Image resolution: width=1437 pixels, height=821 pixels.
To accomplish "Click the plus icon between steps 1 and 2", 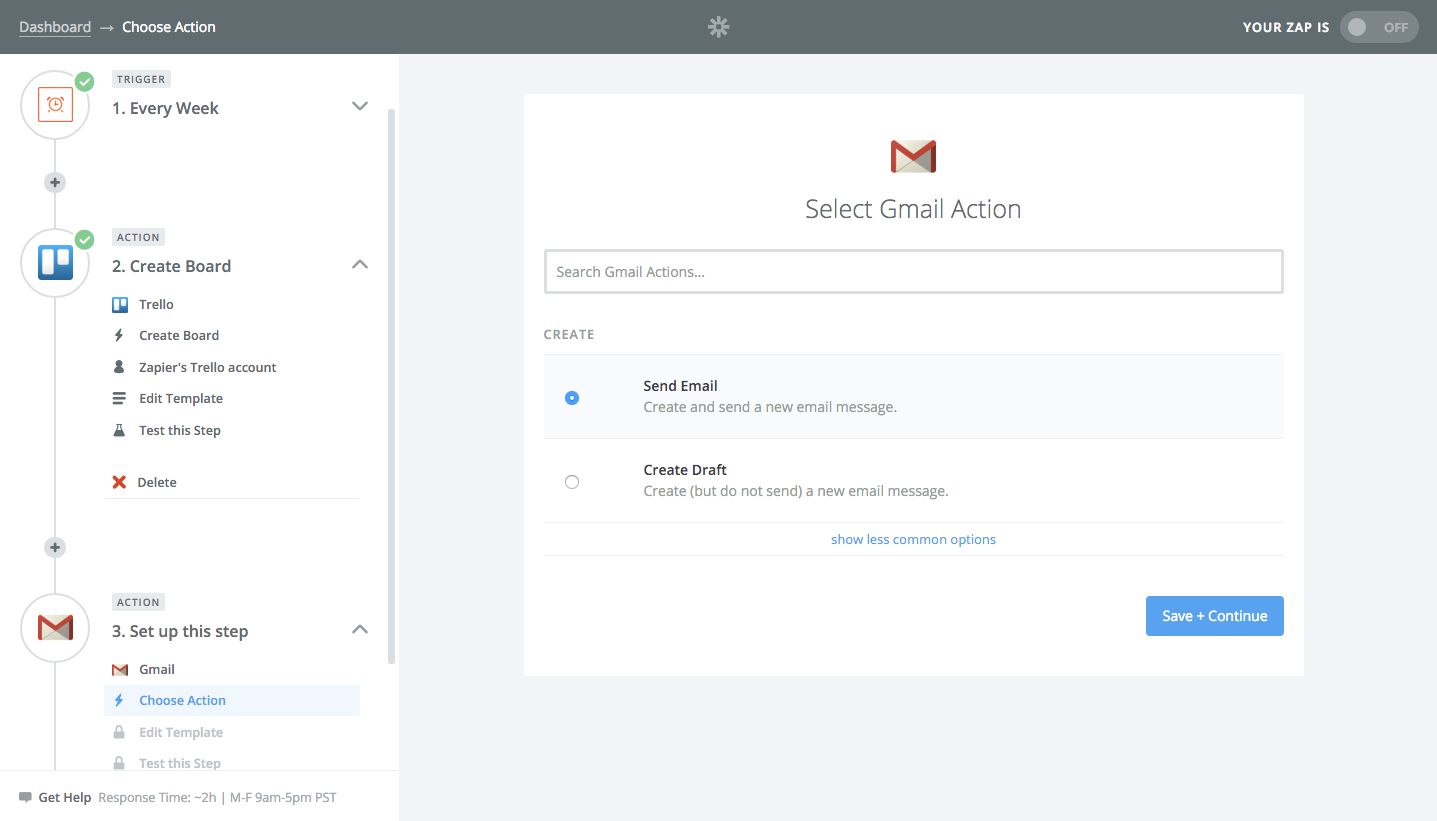I will pos(56,182).
